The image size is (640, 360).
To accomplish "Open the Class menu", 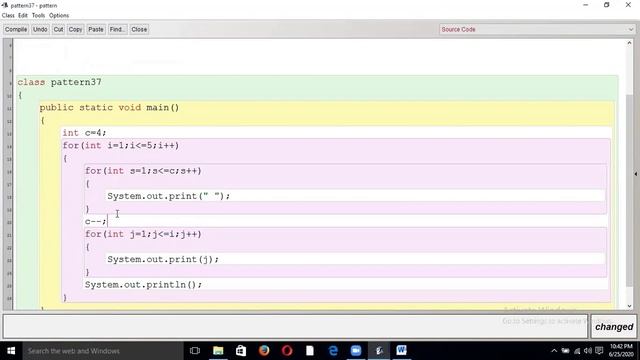I will coord(8,16).
